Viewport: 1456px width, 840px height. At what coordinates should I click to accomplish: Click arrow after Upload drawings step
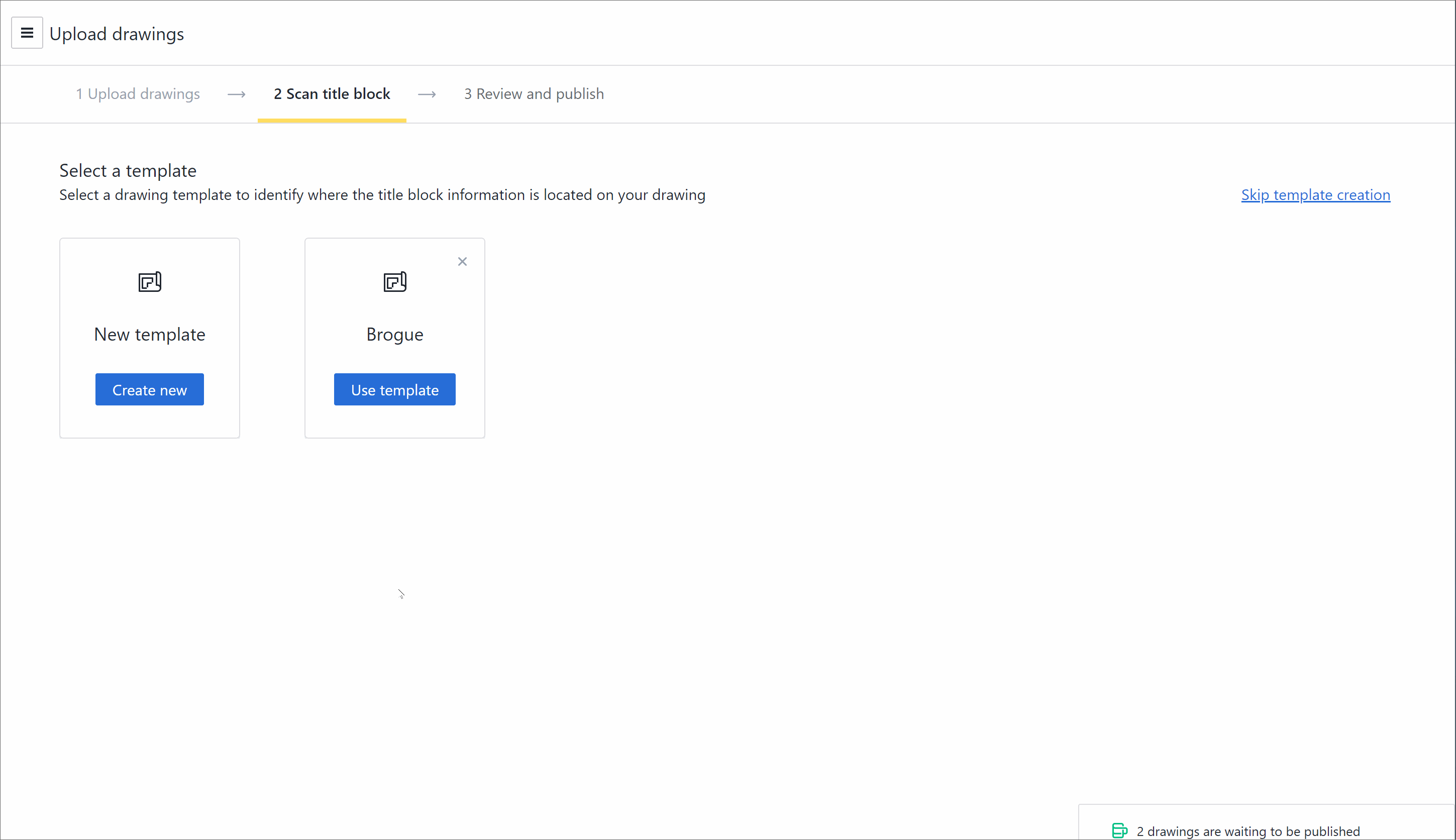click(x=237, y=94)
